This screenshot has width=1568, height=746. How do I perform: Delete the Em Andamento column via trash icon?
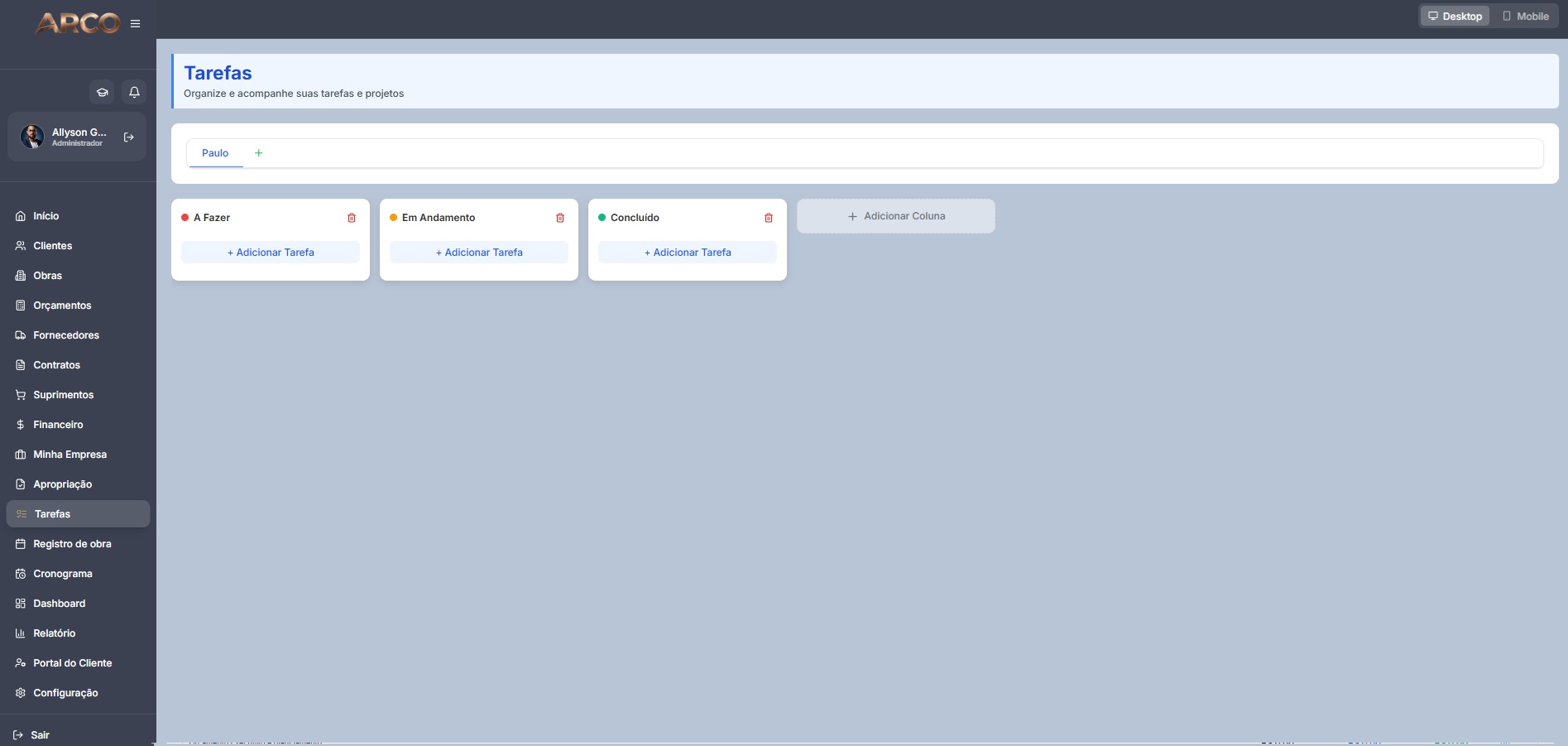click(x=560, y=218)
